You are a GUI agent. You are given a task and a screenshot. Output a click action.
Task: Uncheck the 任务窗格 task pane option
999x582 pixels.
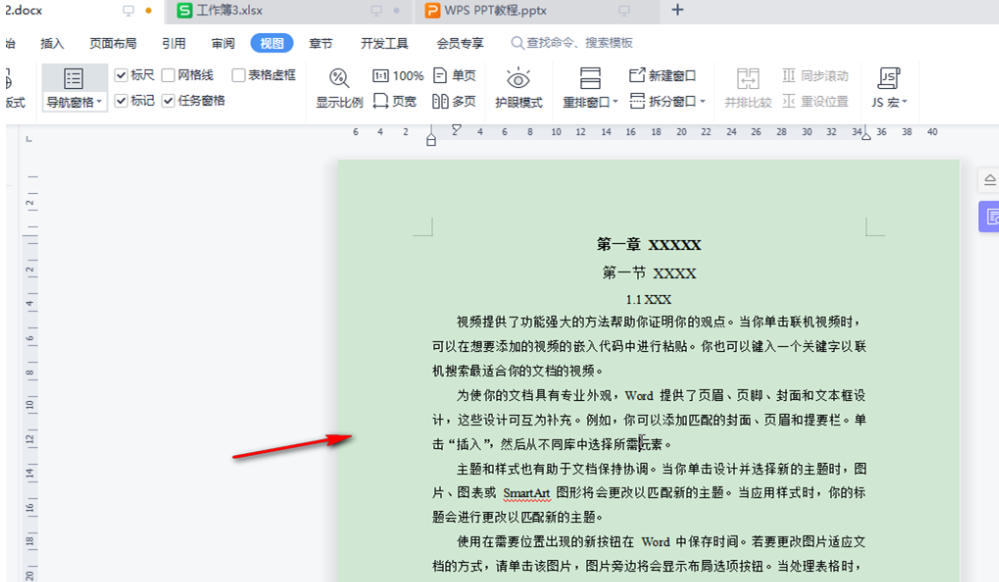pos(168,100)
